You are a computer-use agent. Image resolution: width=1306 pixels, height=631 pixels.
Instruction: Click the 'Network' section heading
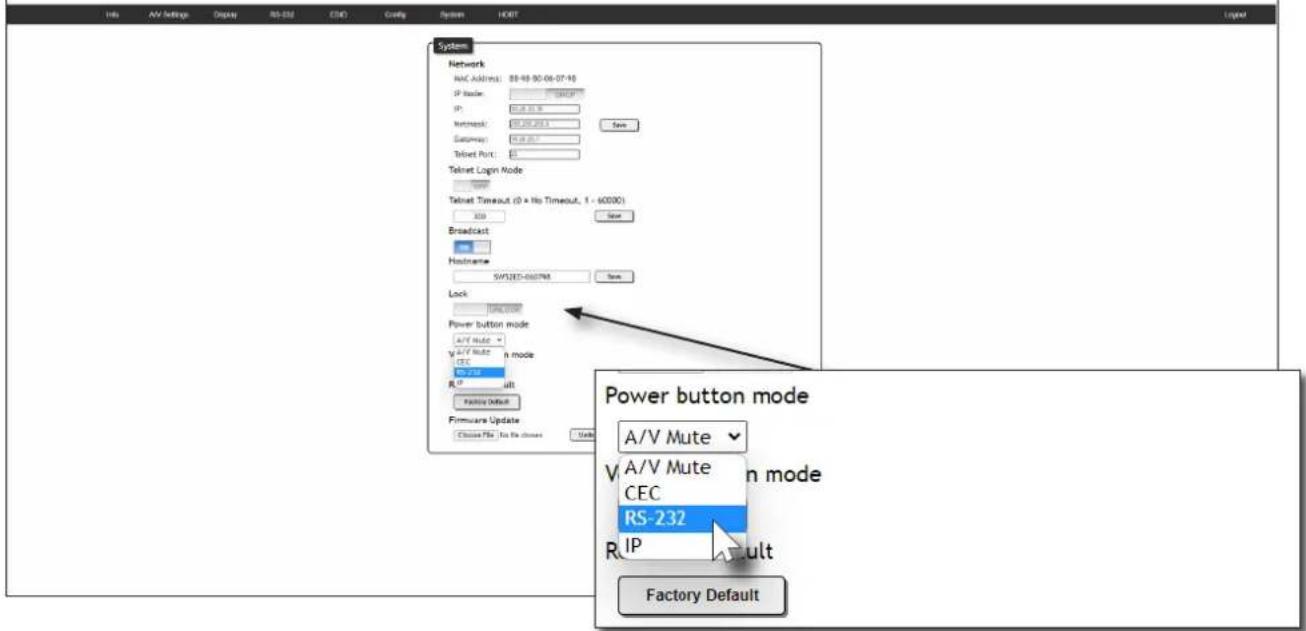(x=466, y=64)
